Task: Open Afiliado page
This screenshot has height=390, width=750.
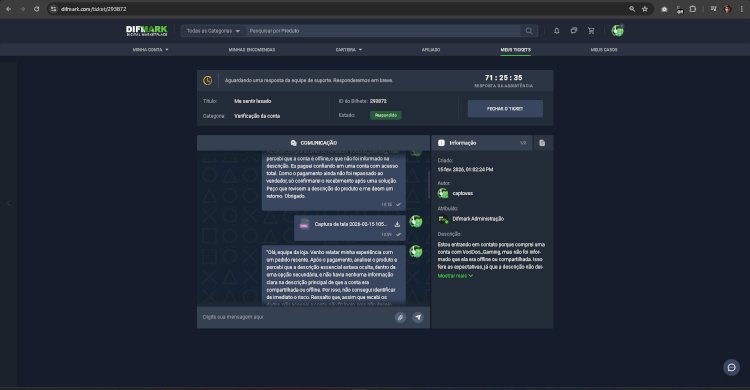Action: coord(431,50)
